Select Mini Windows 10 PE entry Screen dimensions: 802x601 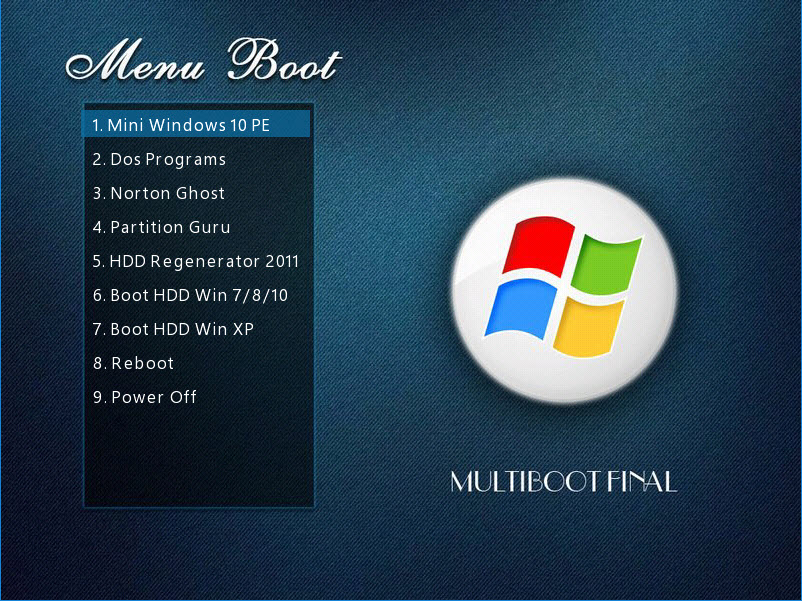196,124
